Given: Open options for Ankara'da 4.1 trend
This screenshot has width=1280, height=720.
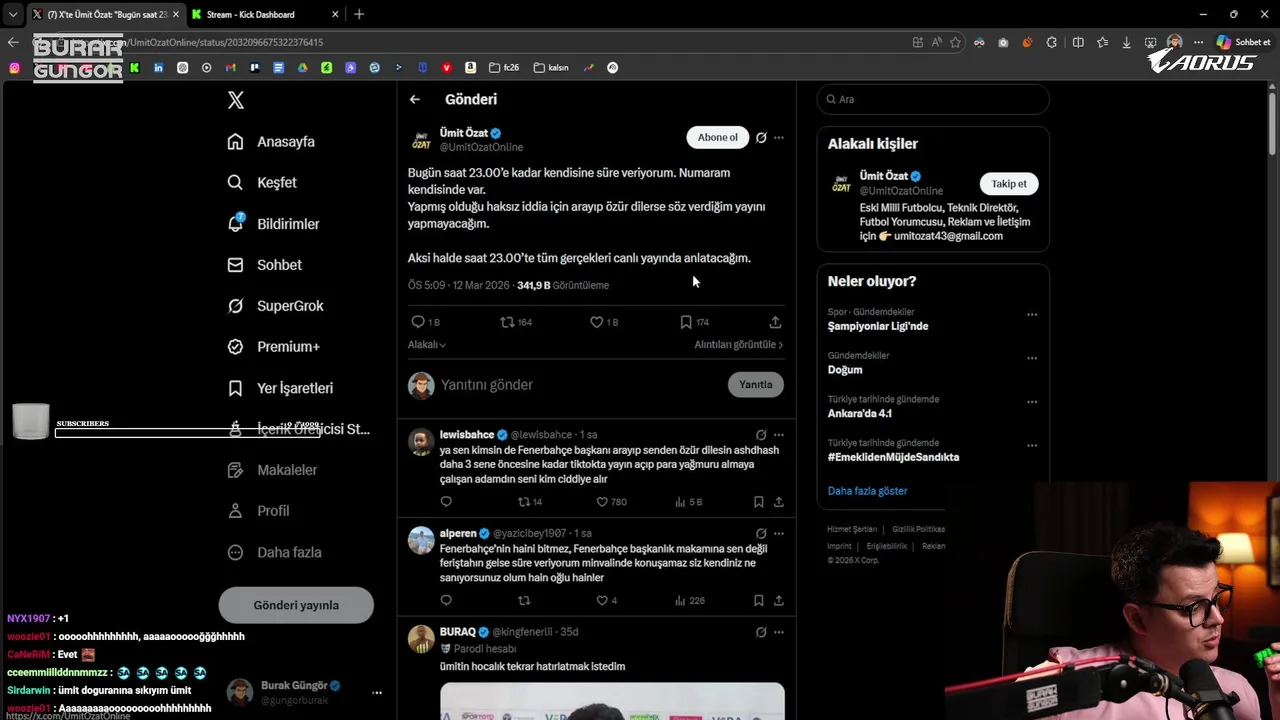Looking at the screenshot, I should click(1032, 402).
